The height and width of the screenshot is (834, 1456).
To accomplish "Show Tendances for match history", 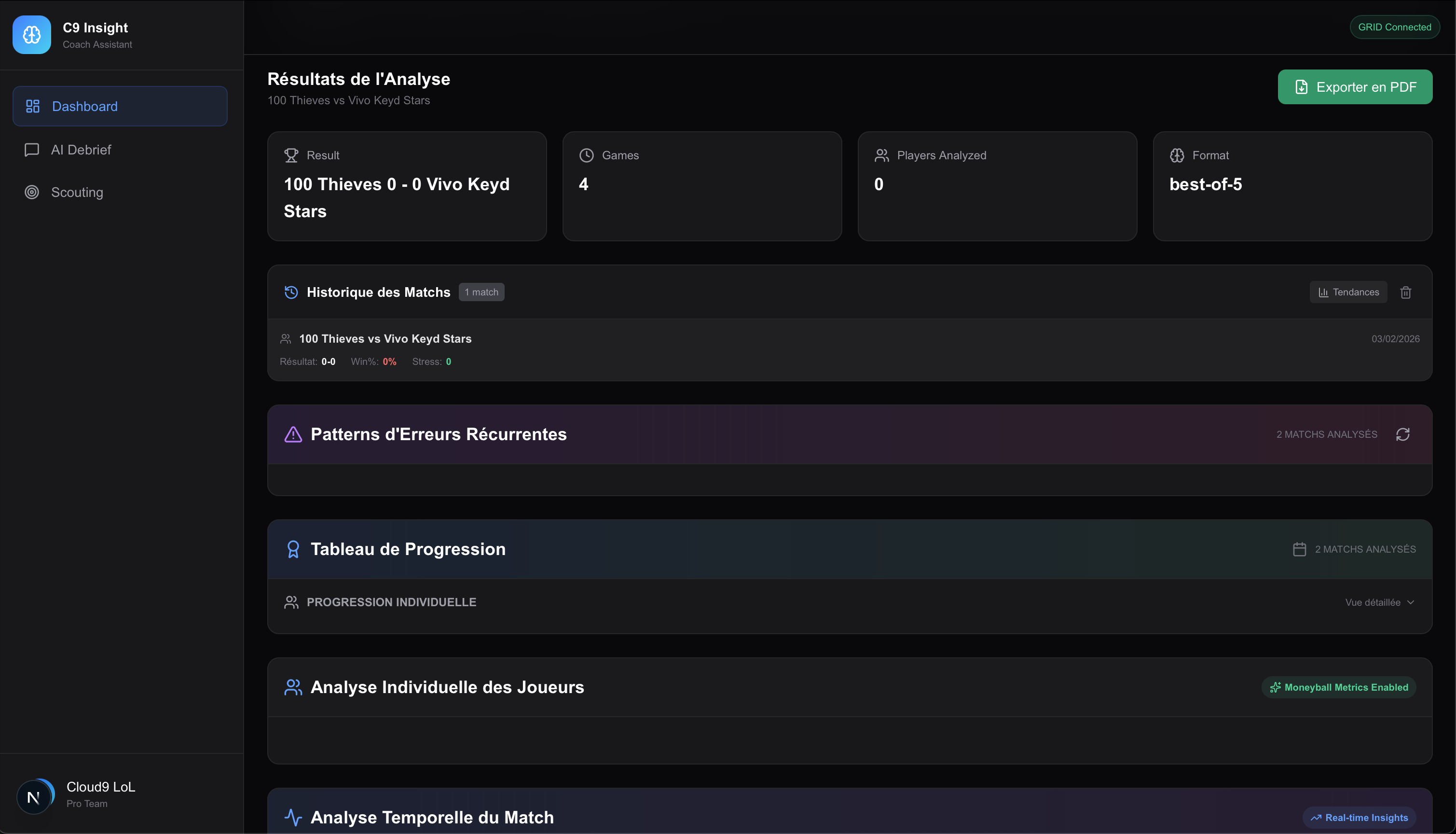I will 1348,292.
